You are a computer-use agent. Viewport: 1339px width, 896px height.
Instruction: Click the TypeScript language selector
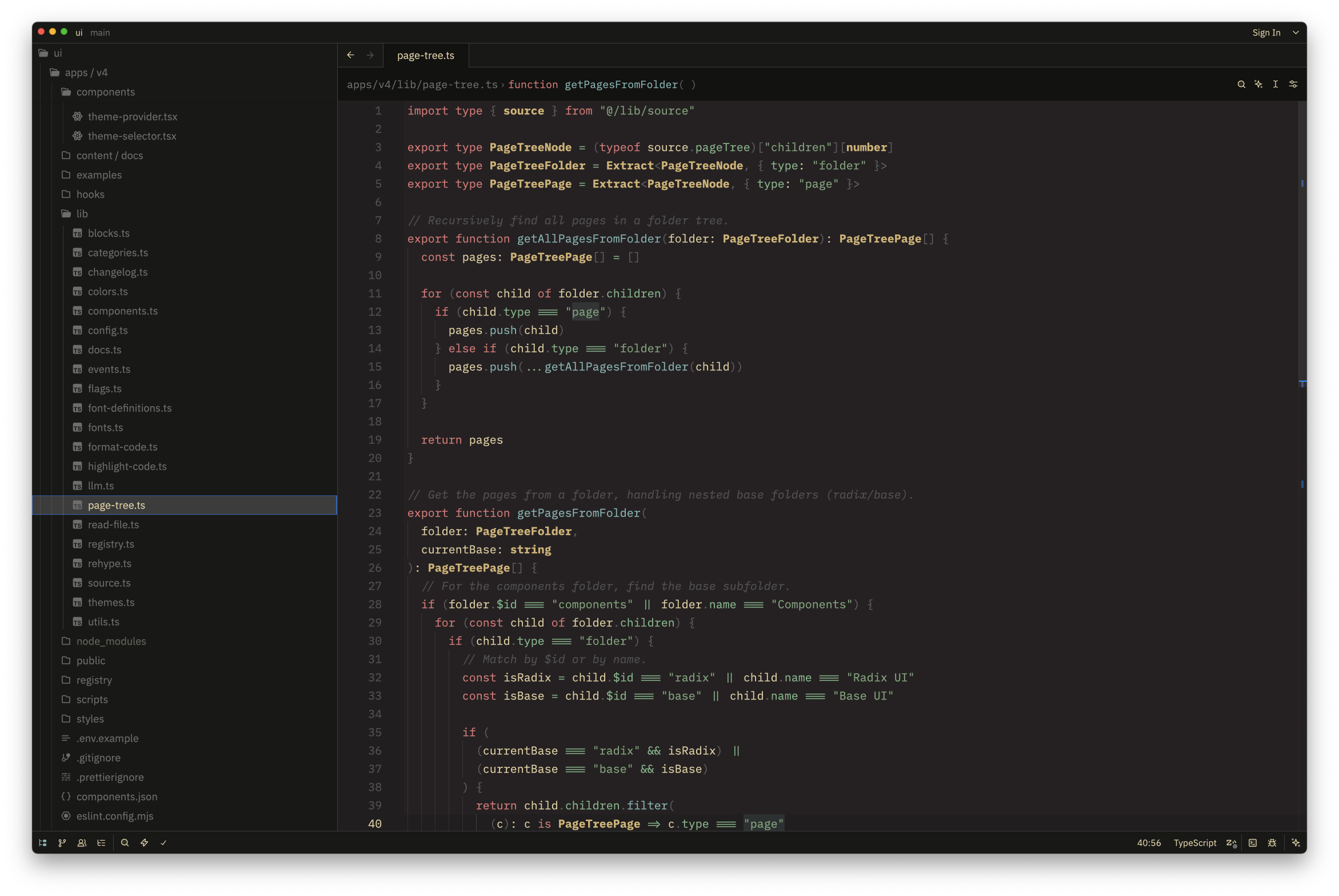coord(1194,842)
